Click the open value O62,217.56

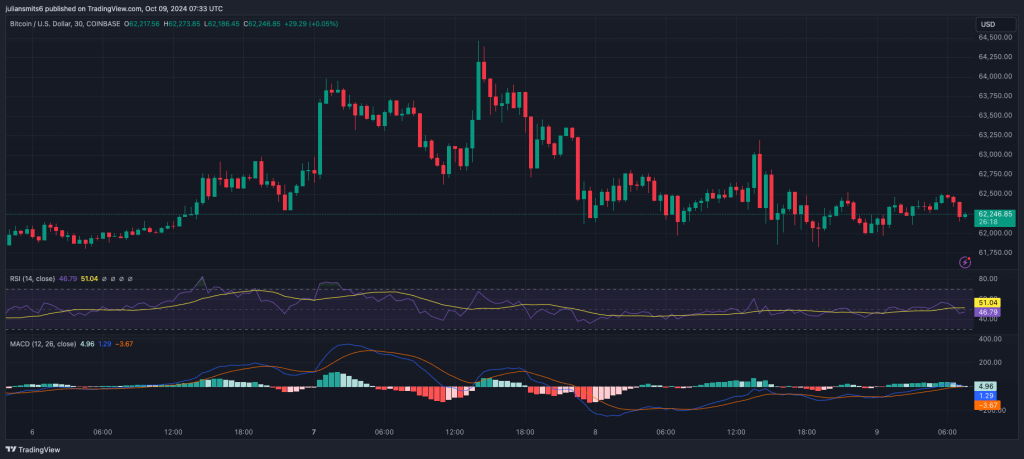coord(142,24)
